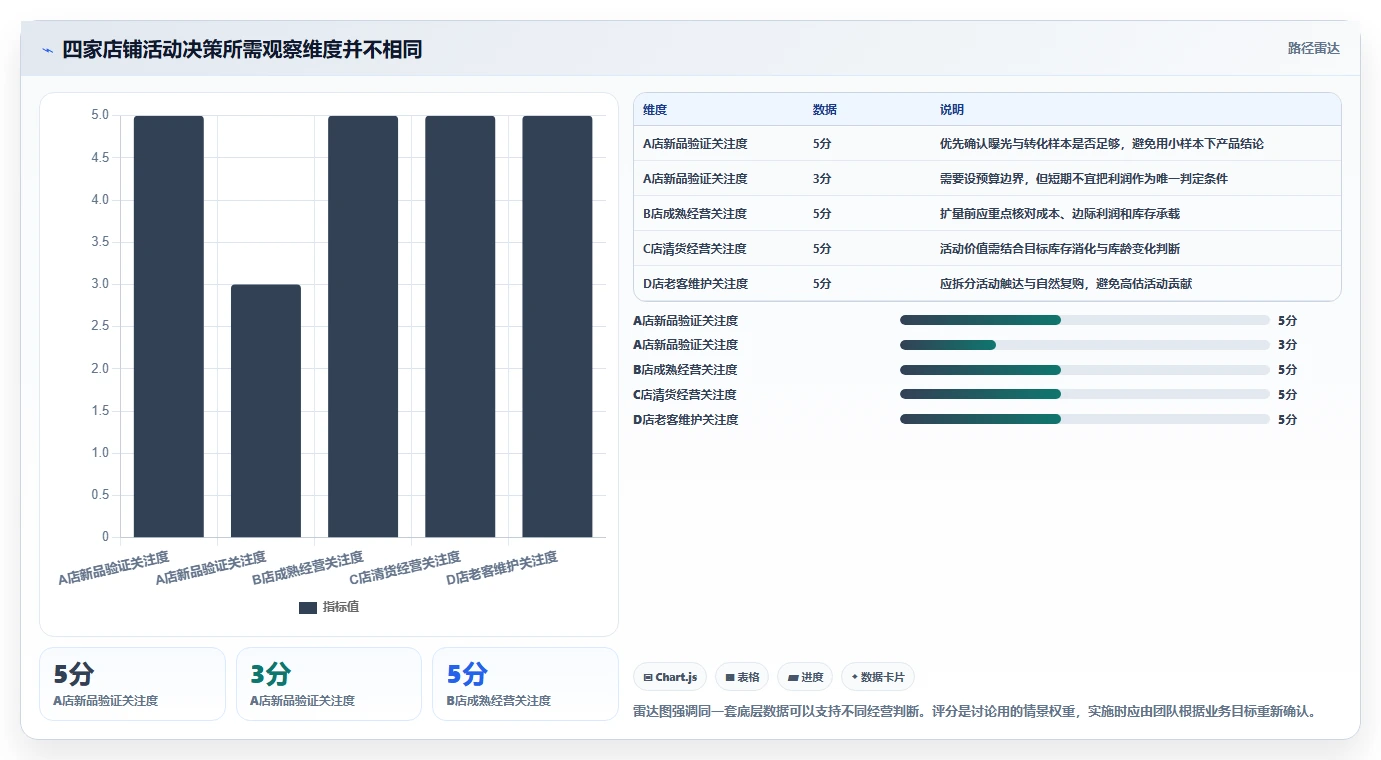The width and height of the screenshot is (1381, 760).
Task: Click the 0.5 y-axis tick label
Action: click(100, 495)
